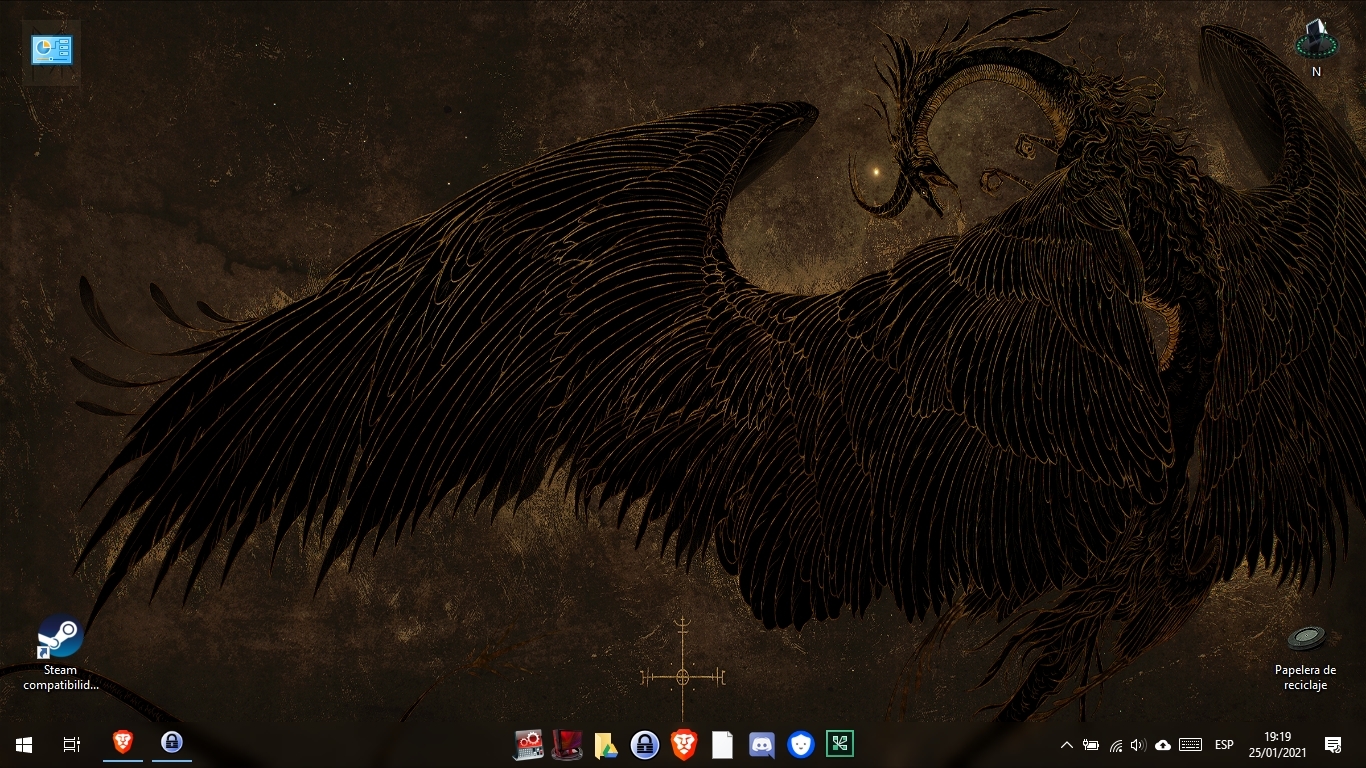The height and width of the screenshot is (768, 1366).
Task: Open the blue shield Betternet dock icon
Action: click(x=801, y=745)
